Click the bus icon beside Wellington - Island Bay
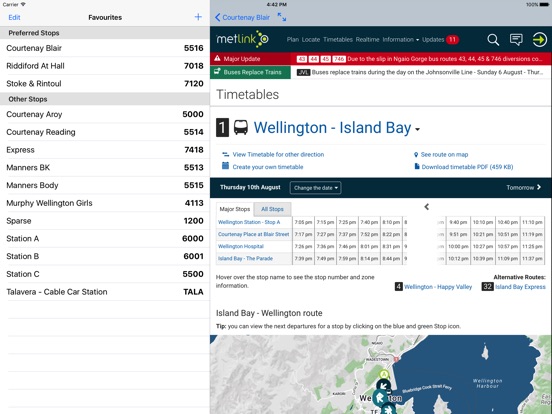This screenshot has height=414, width=552. [241, 127]
